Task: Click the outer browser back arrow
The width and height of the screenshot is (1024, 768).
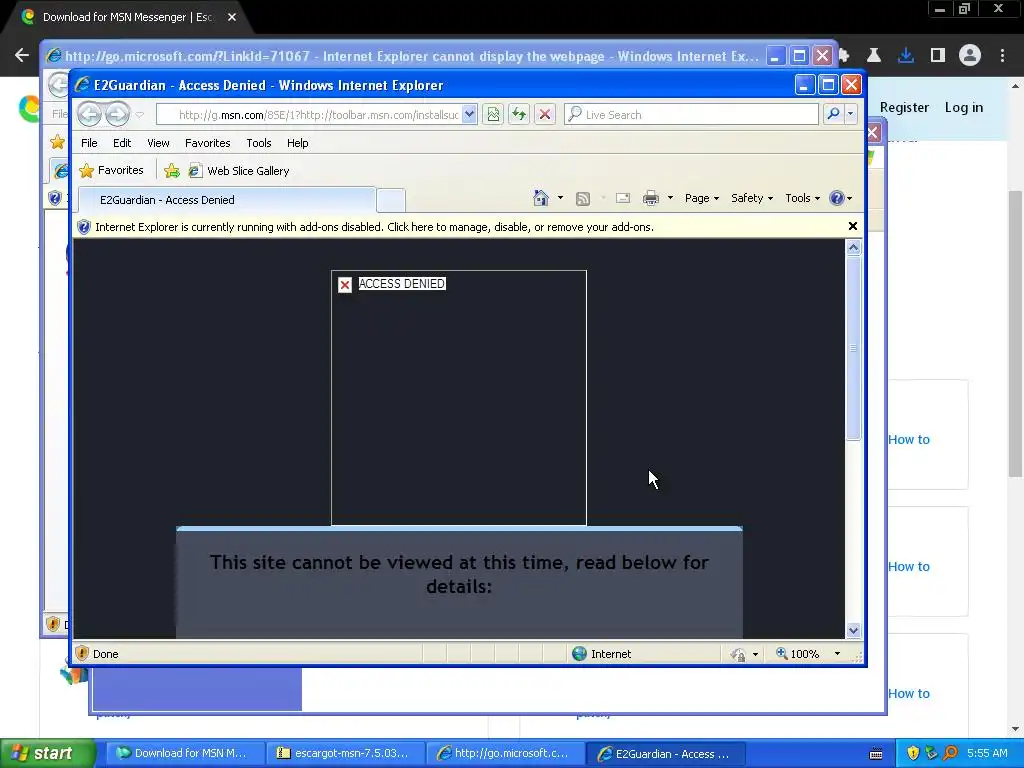Action: (22, 56)
